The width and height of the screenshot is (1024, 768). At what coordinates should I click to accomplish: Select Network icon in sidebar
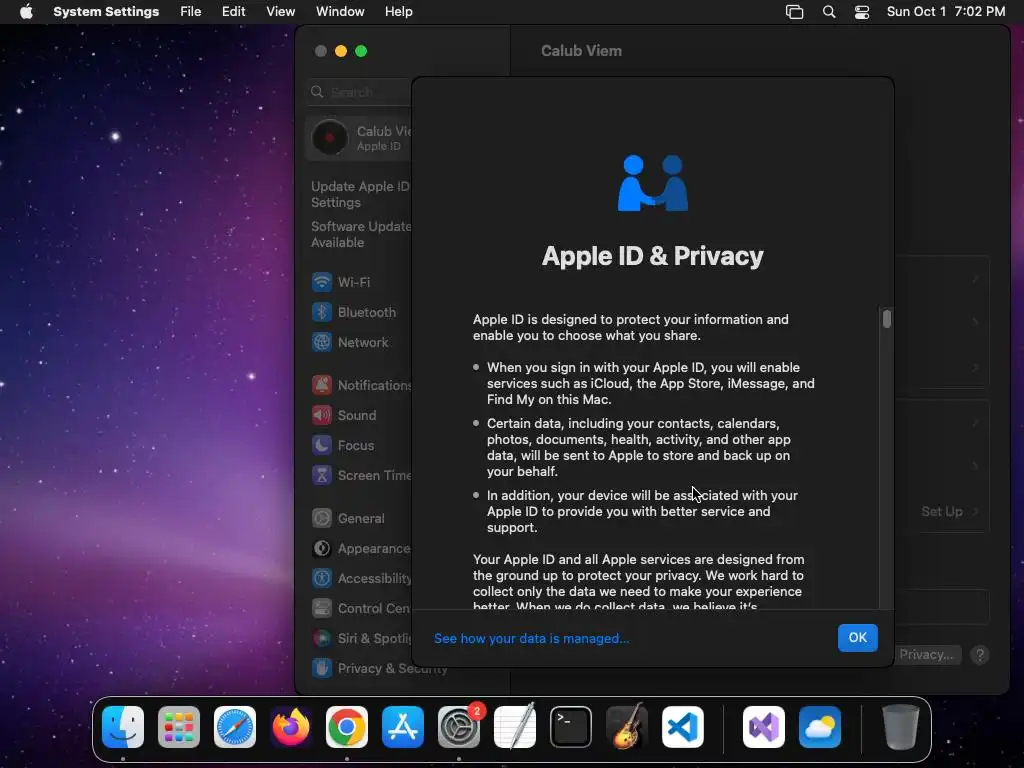[x=321, y=342]
